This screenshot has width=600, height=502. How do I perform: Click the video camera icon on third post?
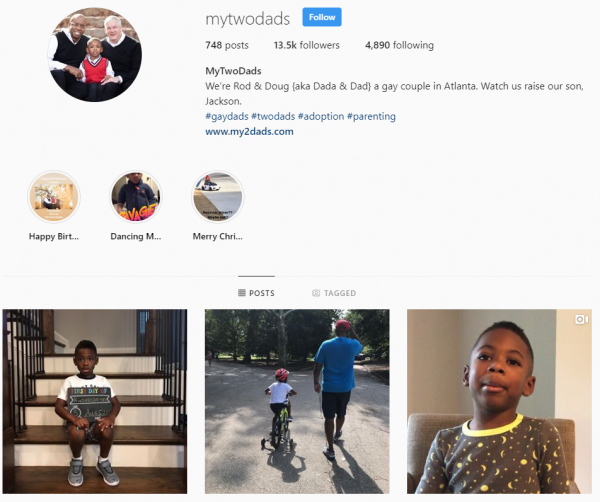581,319
